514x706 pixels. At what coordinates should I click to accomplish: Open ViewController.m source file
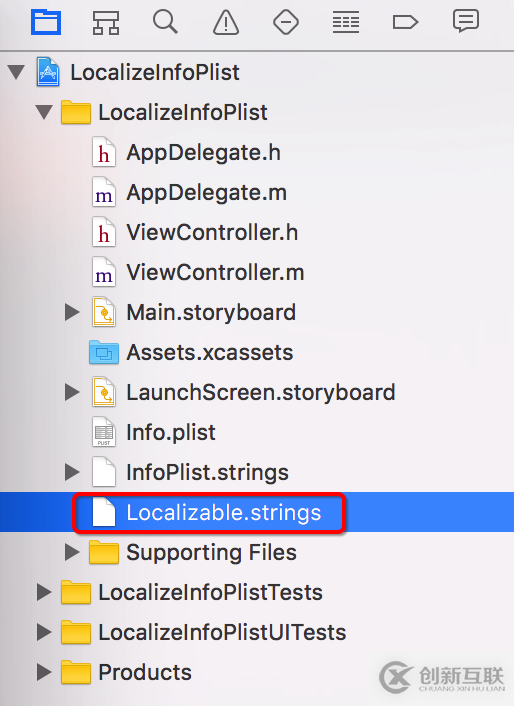(215, 272)
